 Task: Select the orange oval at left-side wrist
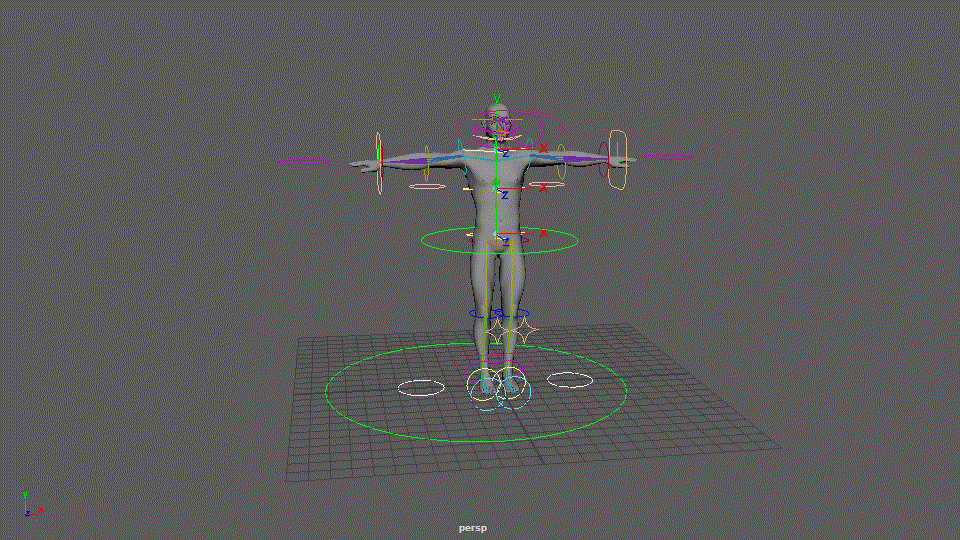[x=379, y=164]
